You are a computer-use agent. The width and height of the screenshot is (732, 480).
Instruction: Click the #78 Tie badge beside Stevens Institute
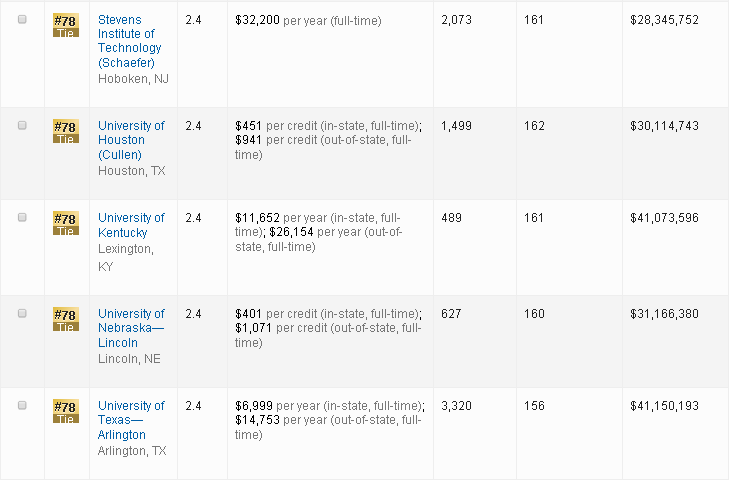click(x=65, y=26)
